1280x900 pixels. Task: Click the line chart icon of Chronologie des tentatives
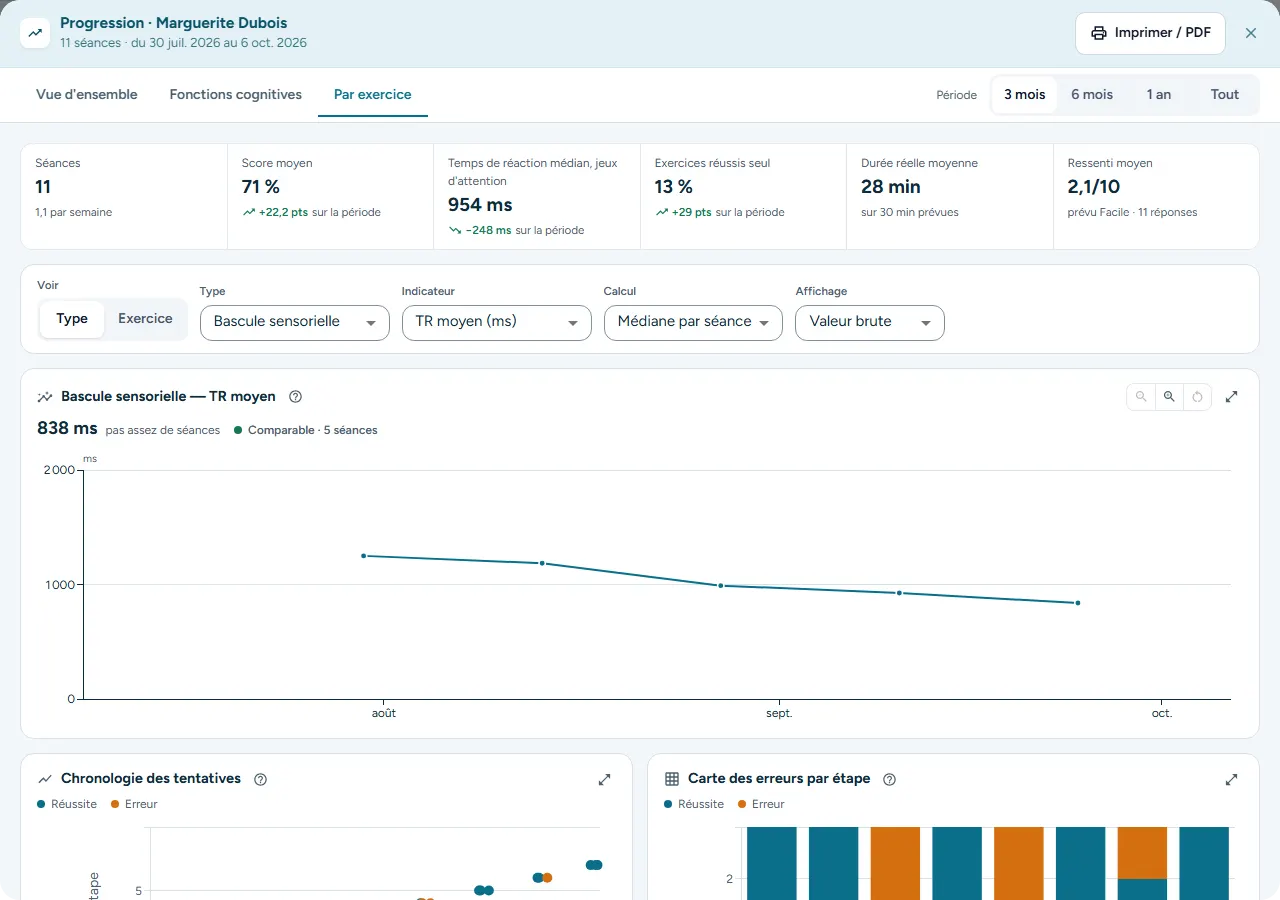45,779
